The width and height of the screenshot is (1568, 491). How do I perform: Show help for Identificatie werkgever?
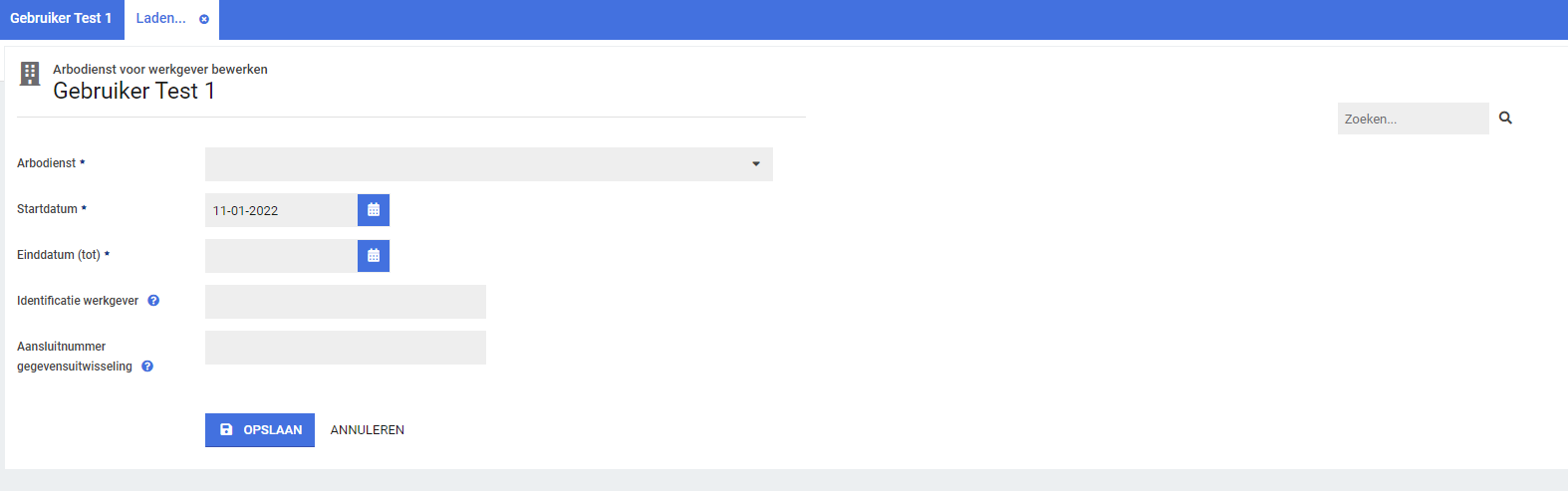pyautogui.click(x=153, y=301)
